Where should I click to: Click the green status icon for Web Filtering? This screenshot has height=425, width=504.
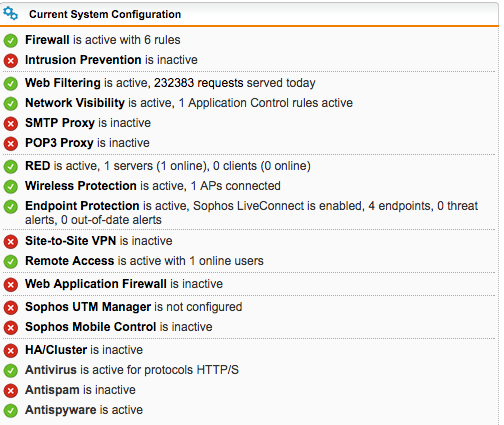(x=11, y=84)
